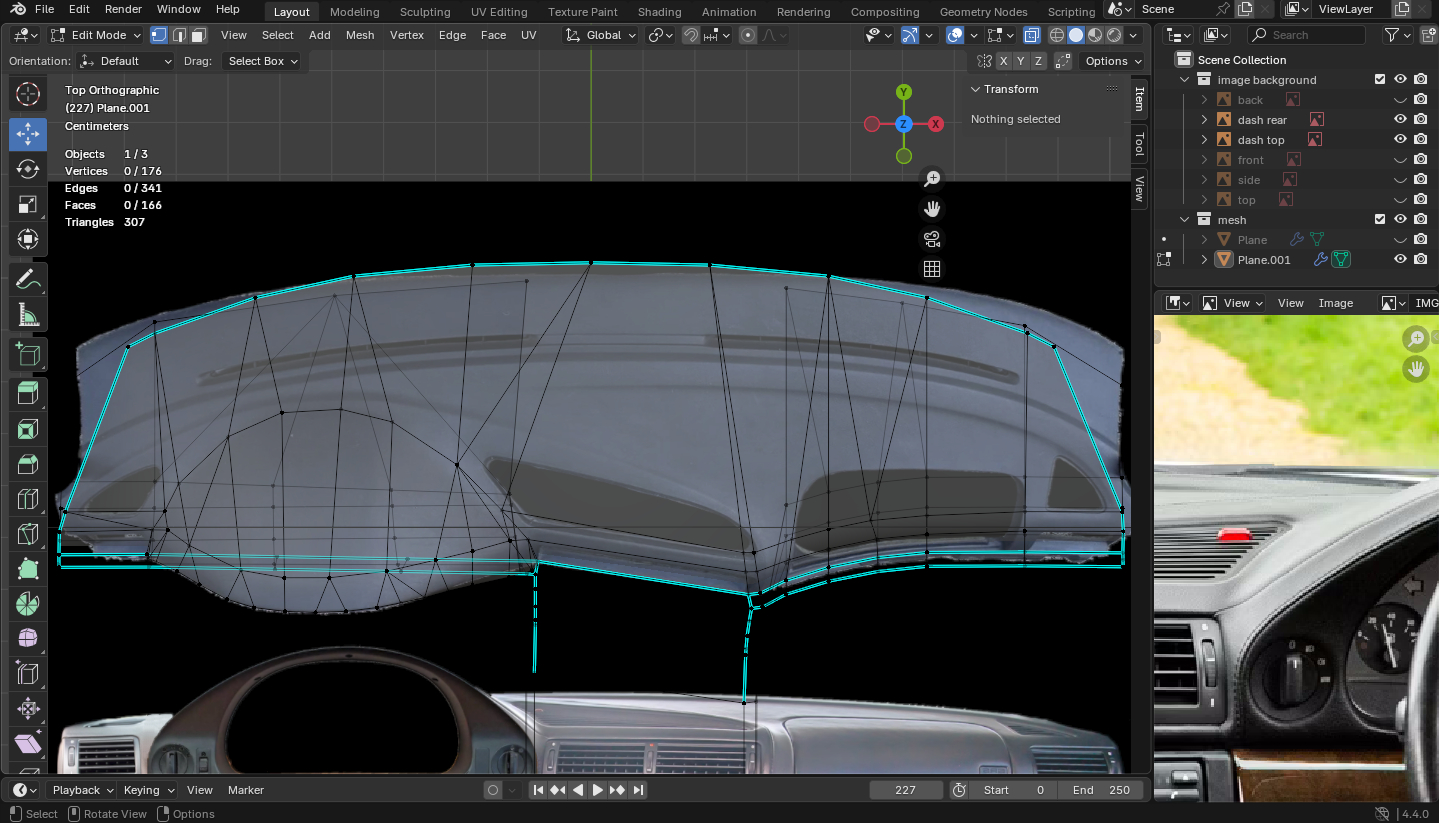Toggle visibility of Plane.001 object
Screen dimensions: 1439x823
click(x=1400, y=260)
